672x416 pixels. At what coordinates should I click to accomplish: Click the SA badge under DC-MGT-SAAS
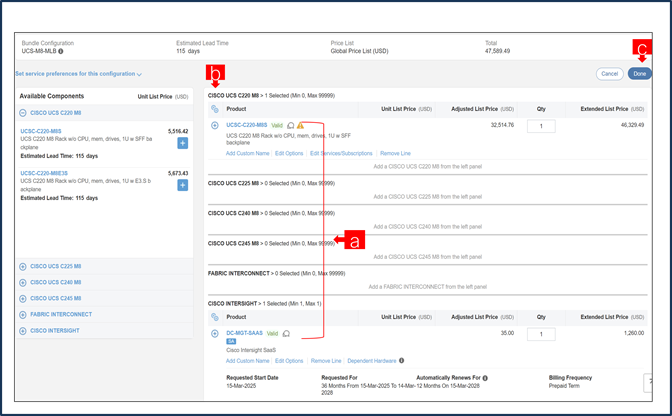[231, 341]
